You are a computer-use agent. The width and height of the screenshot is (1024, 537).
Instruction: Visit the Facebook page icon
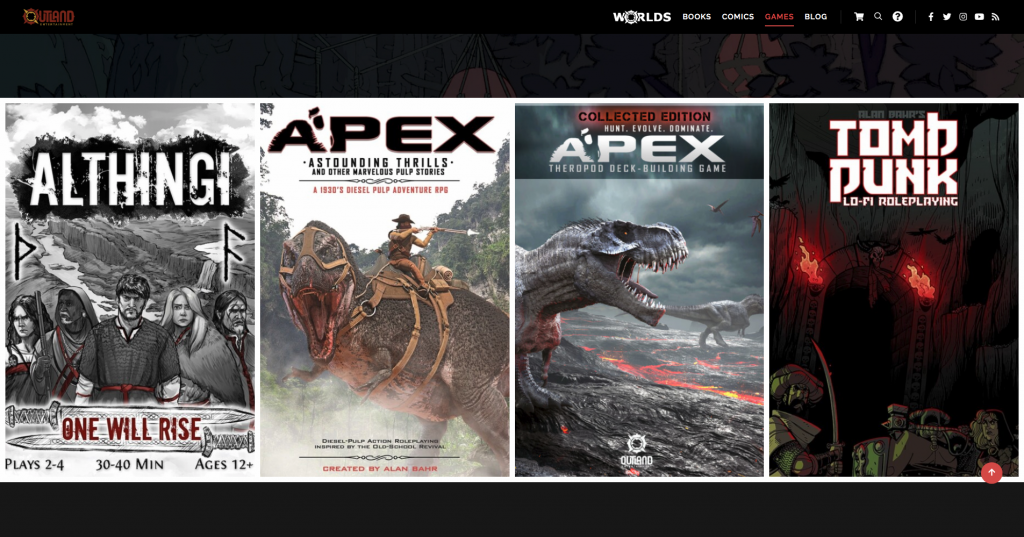click(x=931, y=17)
